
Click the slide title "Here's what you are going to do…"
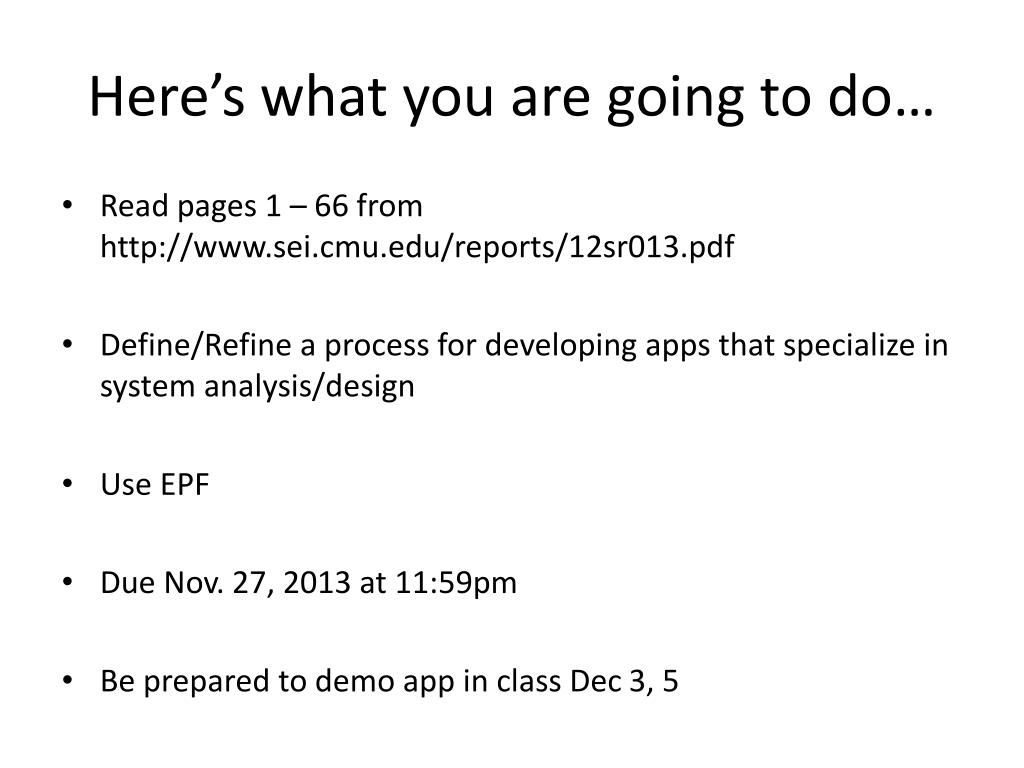[511, 98]
